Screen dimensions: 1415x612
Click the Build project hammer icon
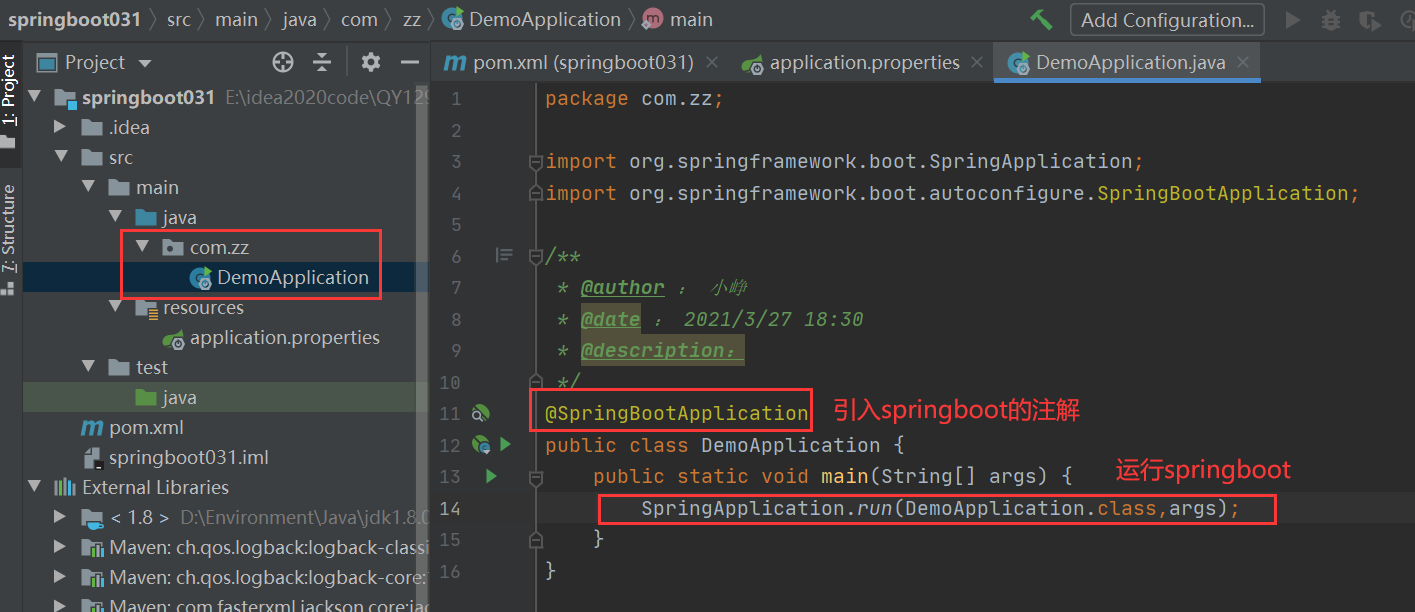pos(1041,20)
